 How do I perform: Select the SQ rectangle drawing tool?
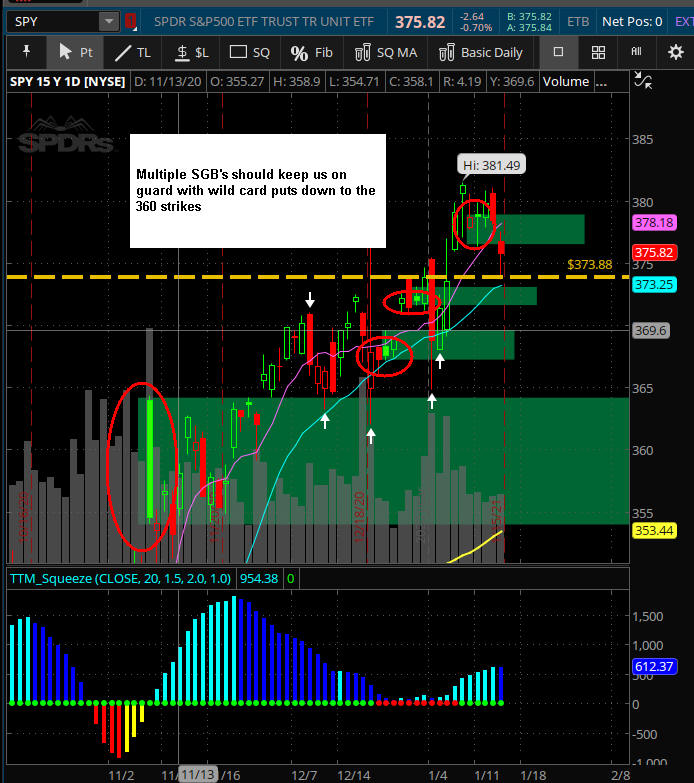(x=249, y=52)
